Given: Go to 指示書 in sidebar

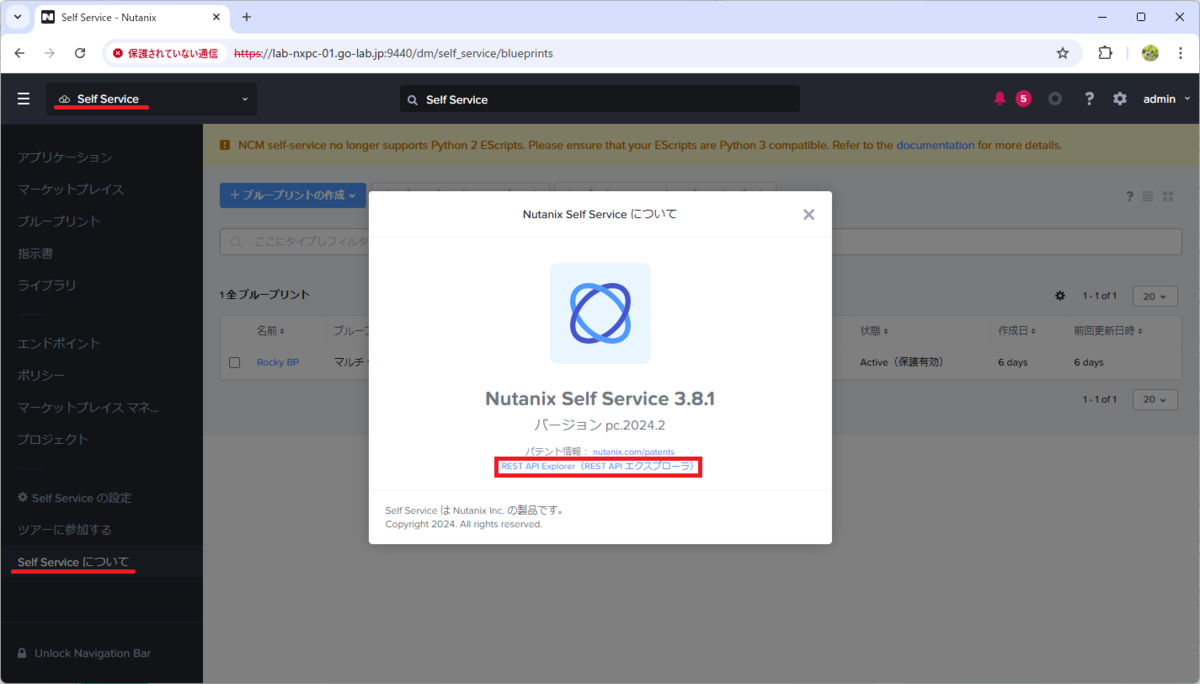Looking at the screenshot, I should [35, 253].
